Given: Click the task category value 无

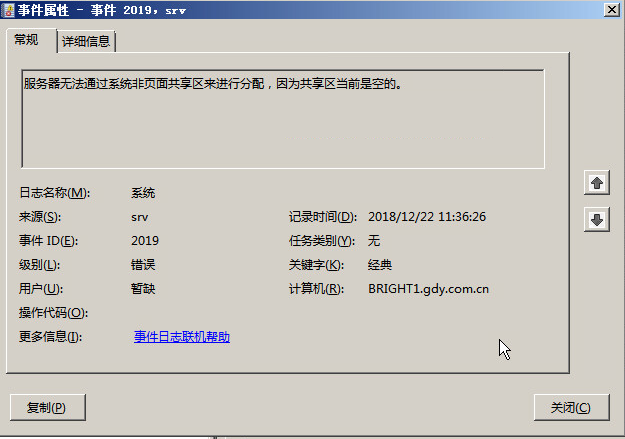Looking at the screenshot, I should click(374, 241).
